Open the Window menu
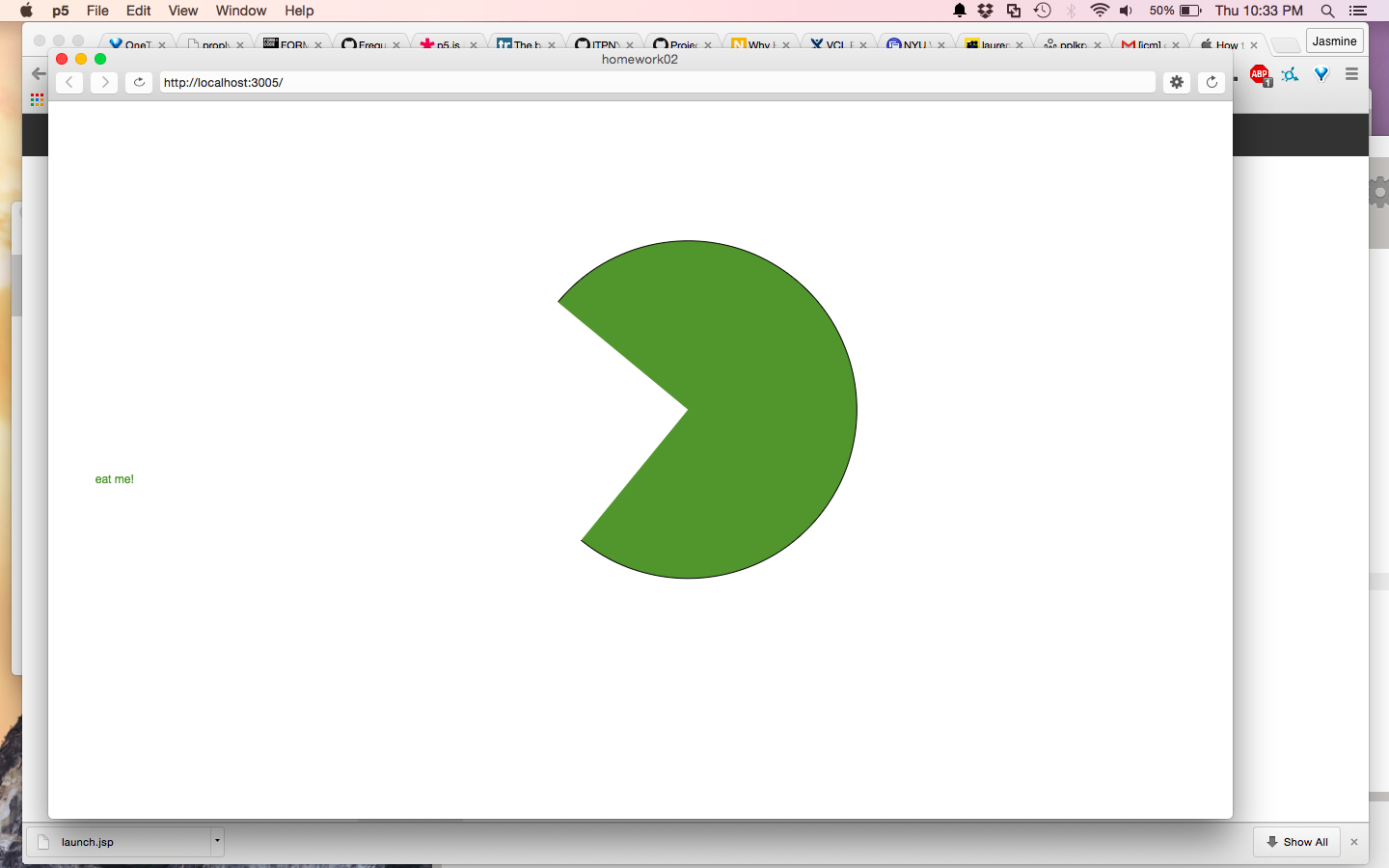This screenshot has width=1389, height=868. [240, 11]
